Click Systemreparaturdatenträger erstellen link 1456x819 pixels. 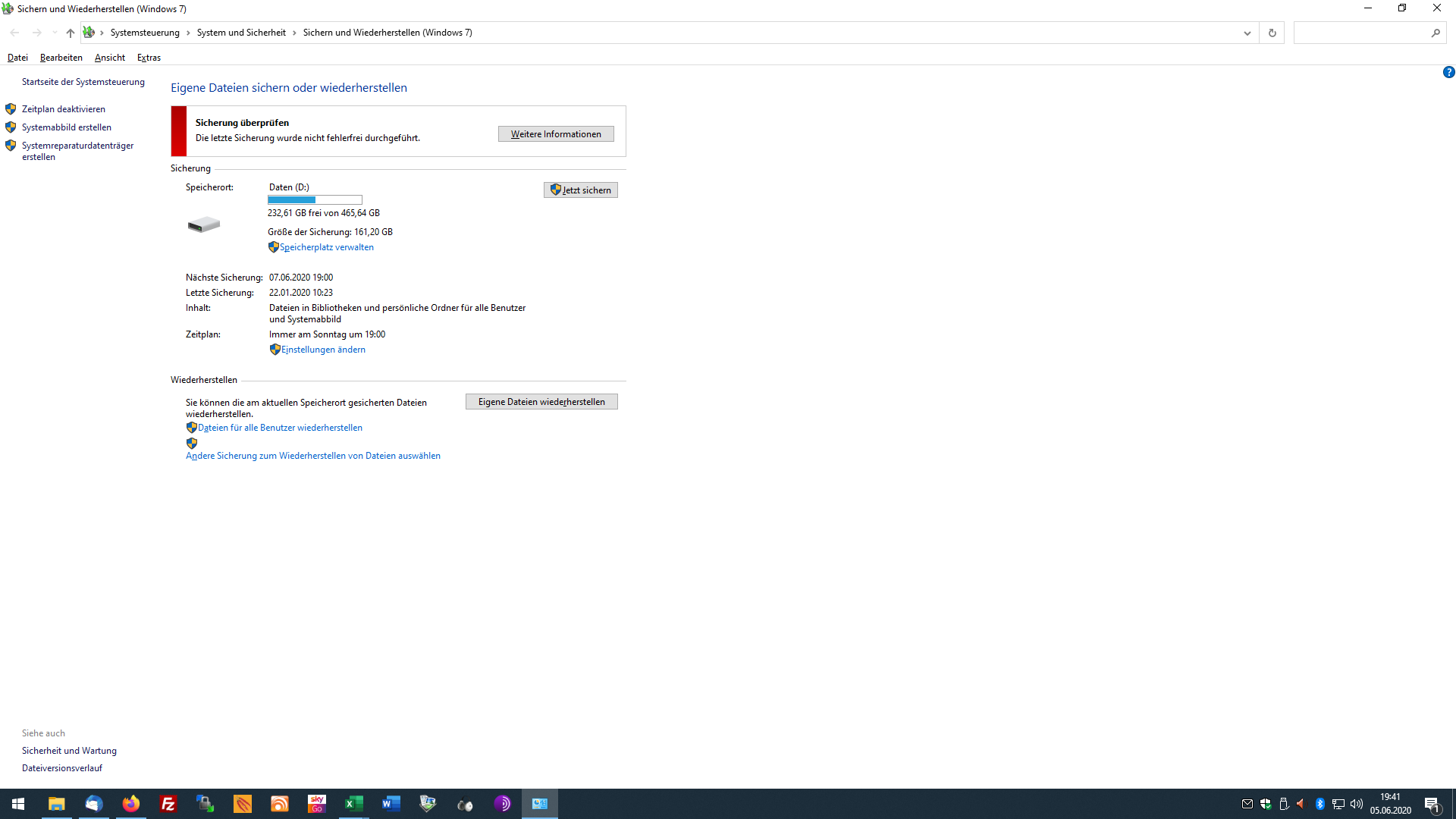tap(77, 151)
